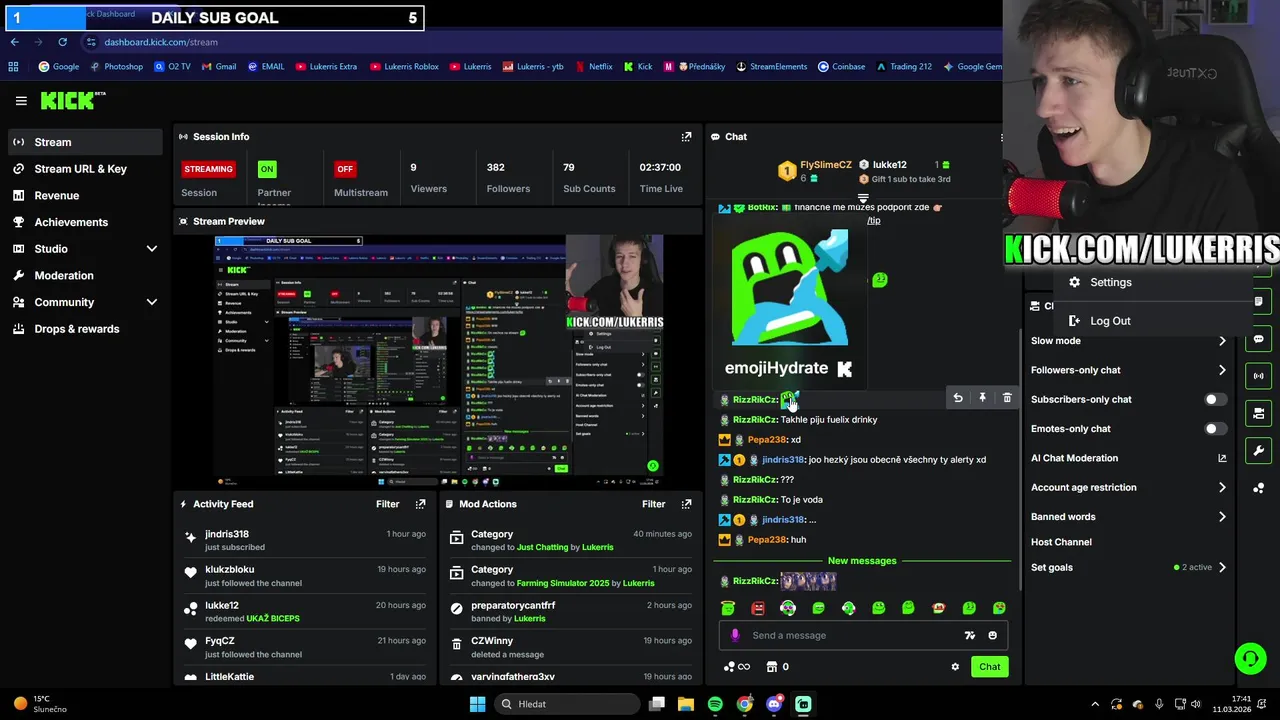Viewport: 1280px width, 720px height.
Task: Open the green headset support button
Action: [x=1250, y=658]
